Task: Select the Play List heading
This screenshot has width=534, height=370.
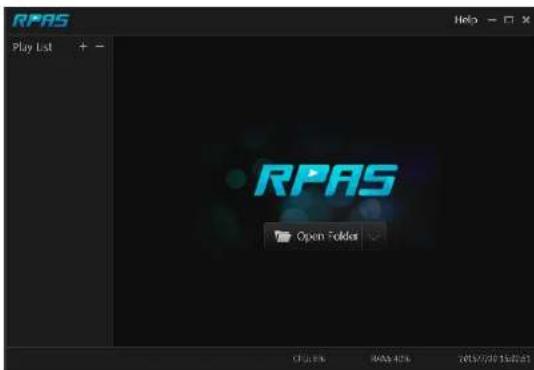Action: coord(32,47)
